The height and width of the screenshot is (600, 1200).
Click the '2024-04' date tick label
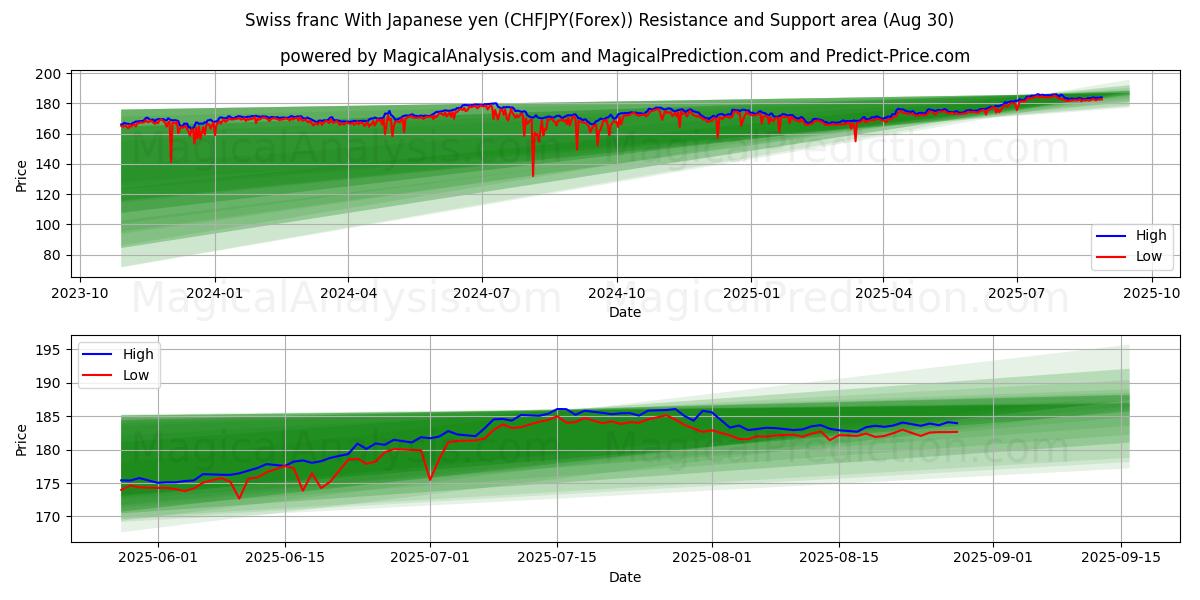tap(348, 293)
